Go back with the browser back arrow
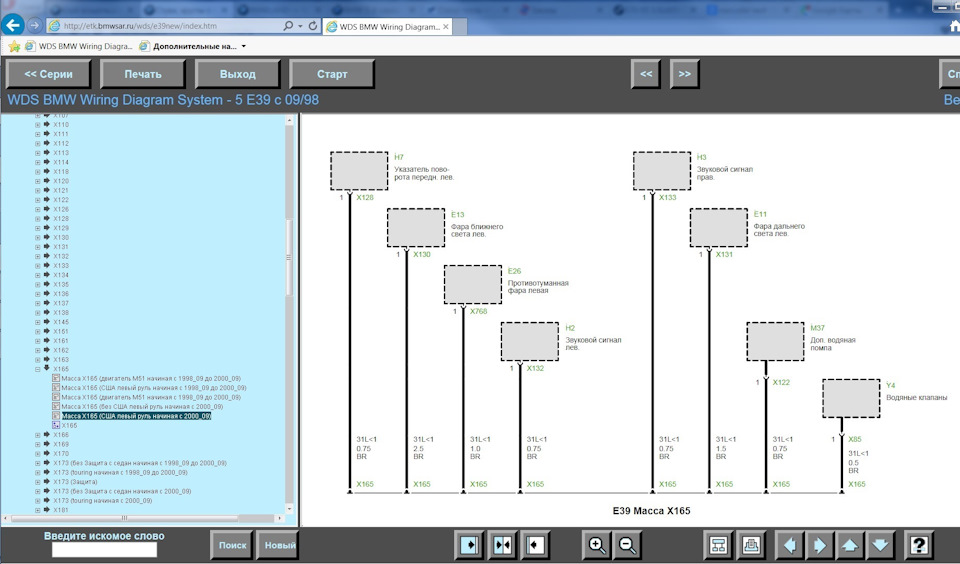Screen dimensions: 960x564 [x=13, y=25]
